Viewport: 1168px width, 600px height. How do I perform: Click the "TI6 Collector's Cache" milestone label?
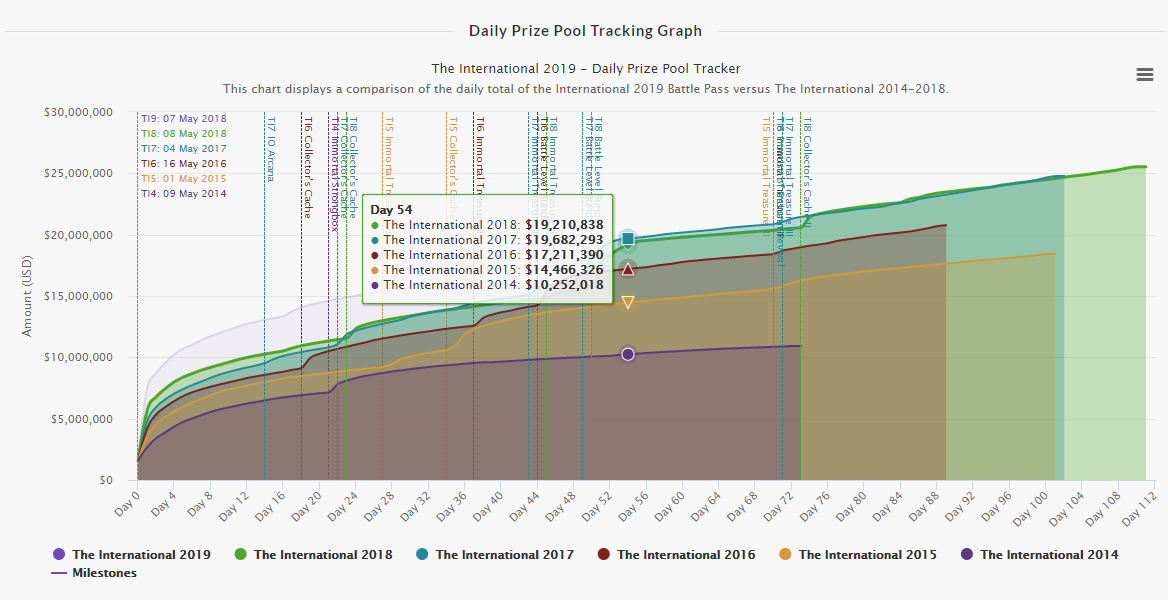[308, 167]
